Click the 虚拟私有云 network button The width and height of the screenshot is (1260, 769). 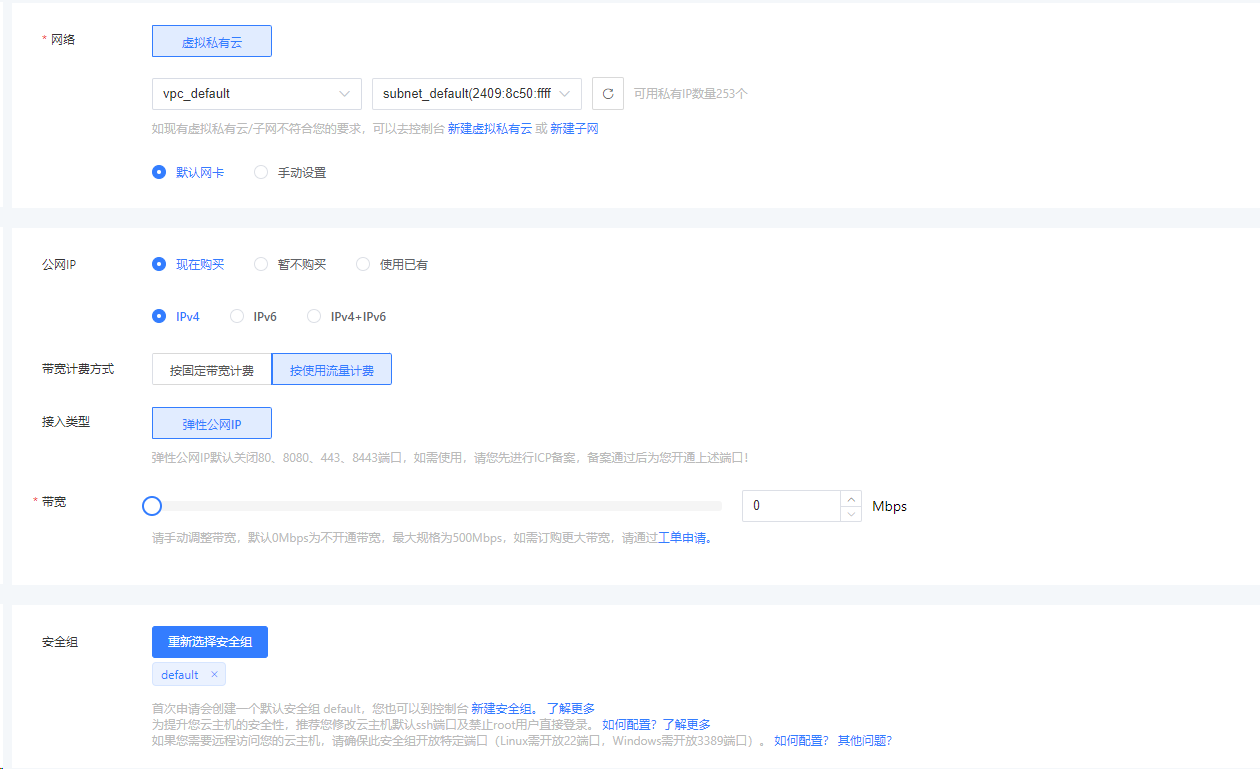tap(212, 42)
